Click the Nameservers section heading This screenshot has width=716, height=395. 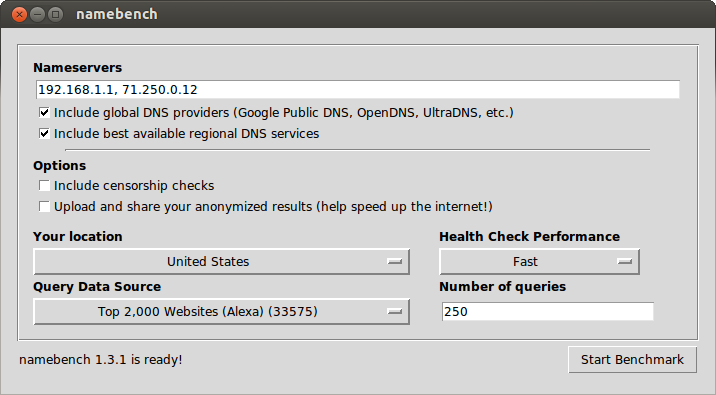pos(78,68)
